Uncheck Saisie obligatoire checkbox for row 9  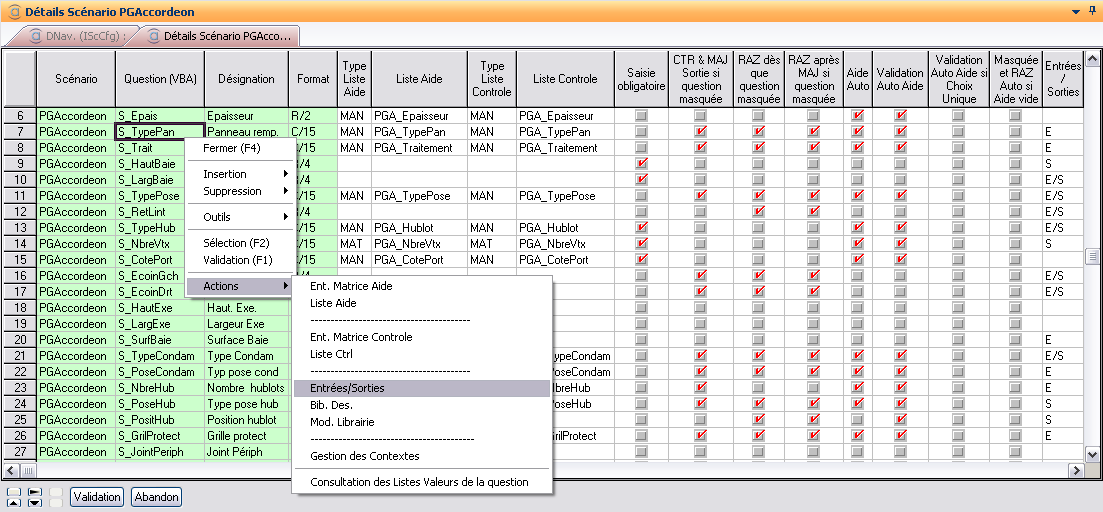[x=641, y=163]
